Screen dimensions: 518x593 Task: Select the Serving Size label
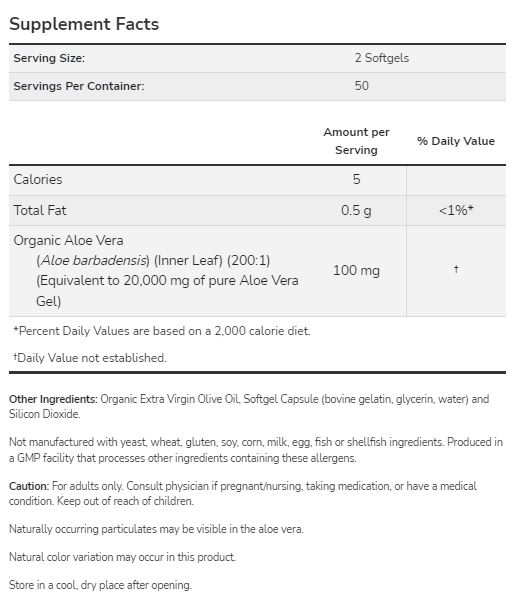[49, 58]
